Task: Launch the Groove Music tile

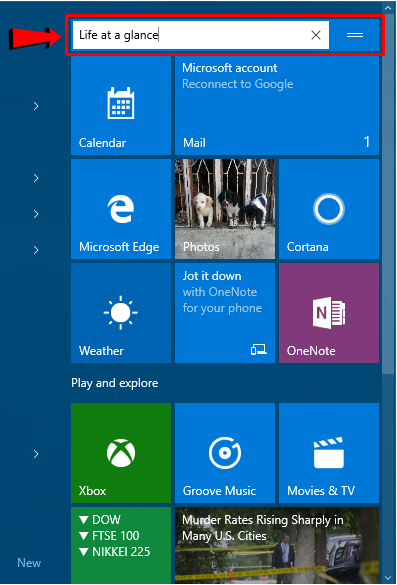Action: tap(225, 453)
